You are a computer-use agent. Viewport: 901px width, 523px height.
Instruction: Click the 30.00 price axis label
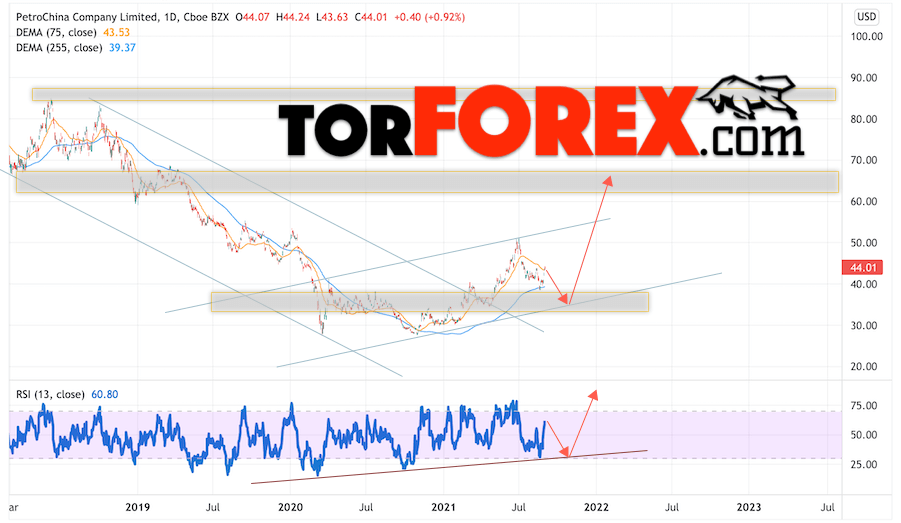864,325
